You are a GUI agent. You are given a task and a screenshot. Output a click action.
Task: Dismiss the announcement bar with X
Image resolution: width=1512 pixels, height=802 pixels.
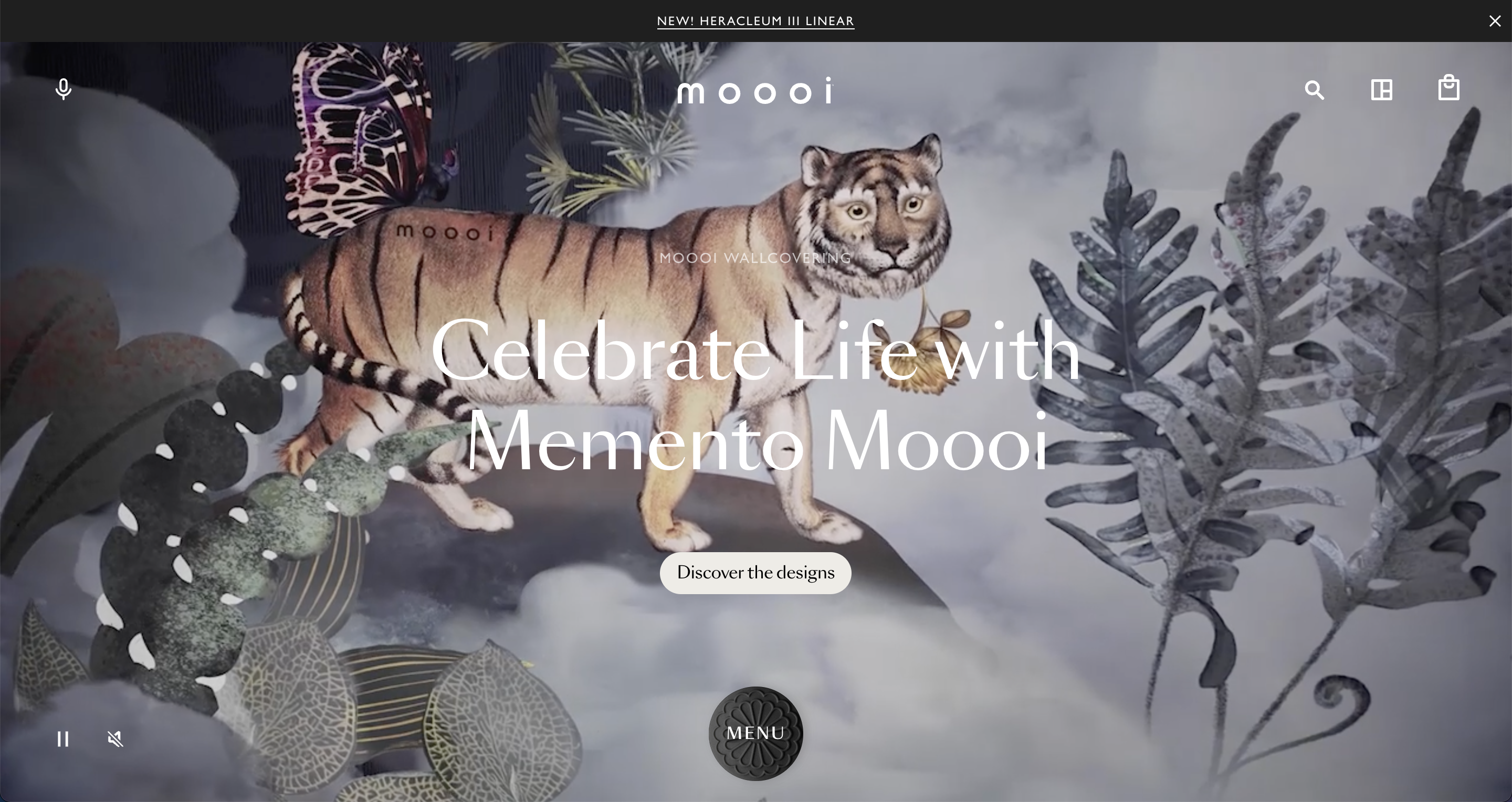tap(1494, 21)
